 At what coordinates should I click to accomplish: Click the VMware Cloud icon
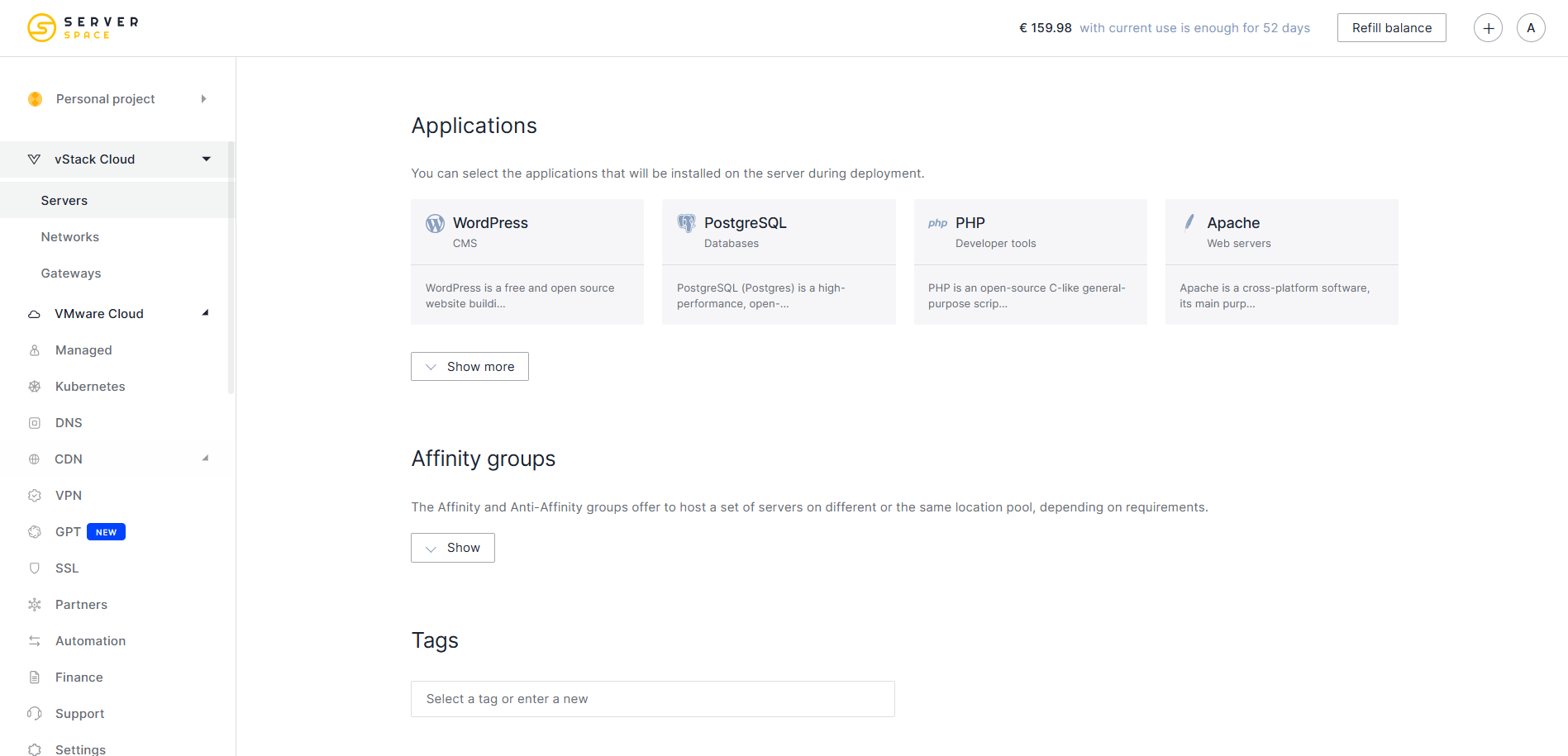[34, 314]
